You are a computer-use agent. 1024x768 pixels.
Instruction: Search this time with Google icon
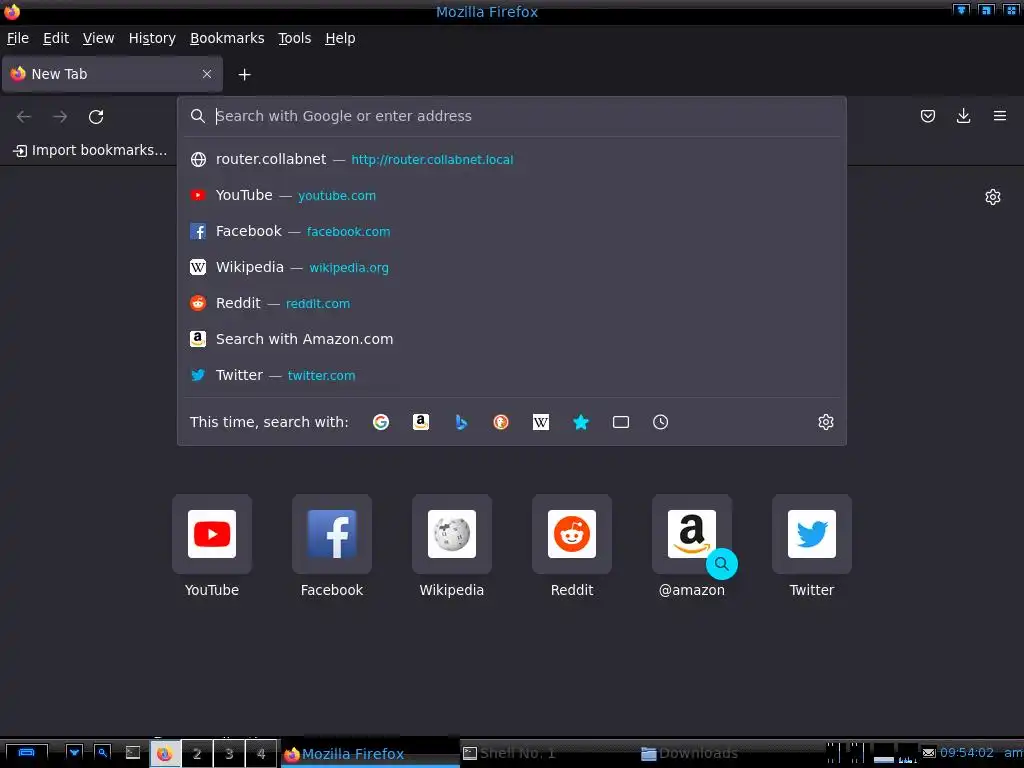(381, 422)
